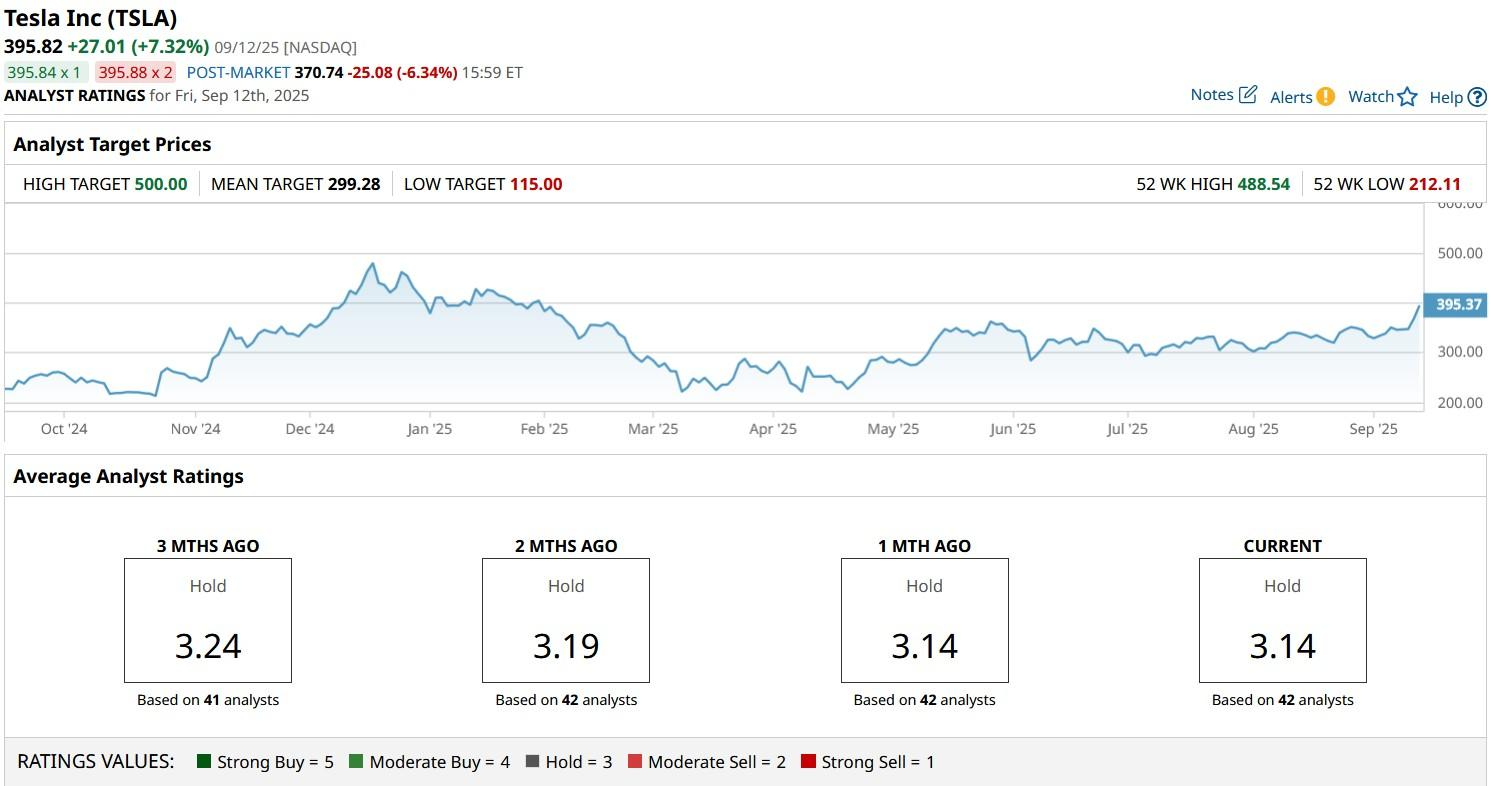Select the CURRENT Hold 3.14 rating box
1491x786 pixels.
[x=1282, y=620]
